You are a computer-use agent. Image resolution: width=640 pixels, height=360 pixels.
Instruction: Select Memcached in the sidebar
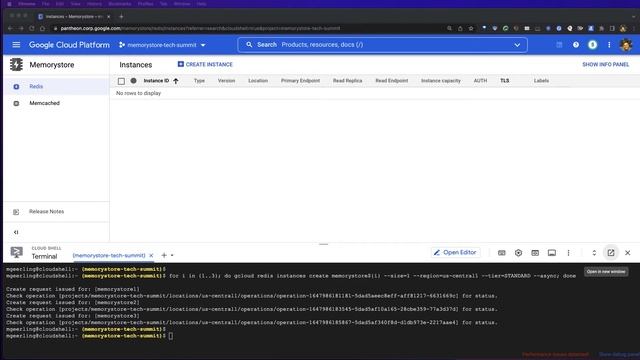pyautogui.click(x=56, y=103)
